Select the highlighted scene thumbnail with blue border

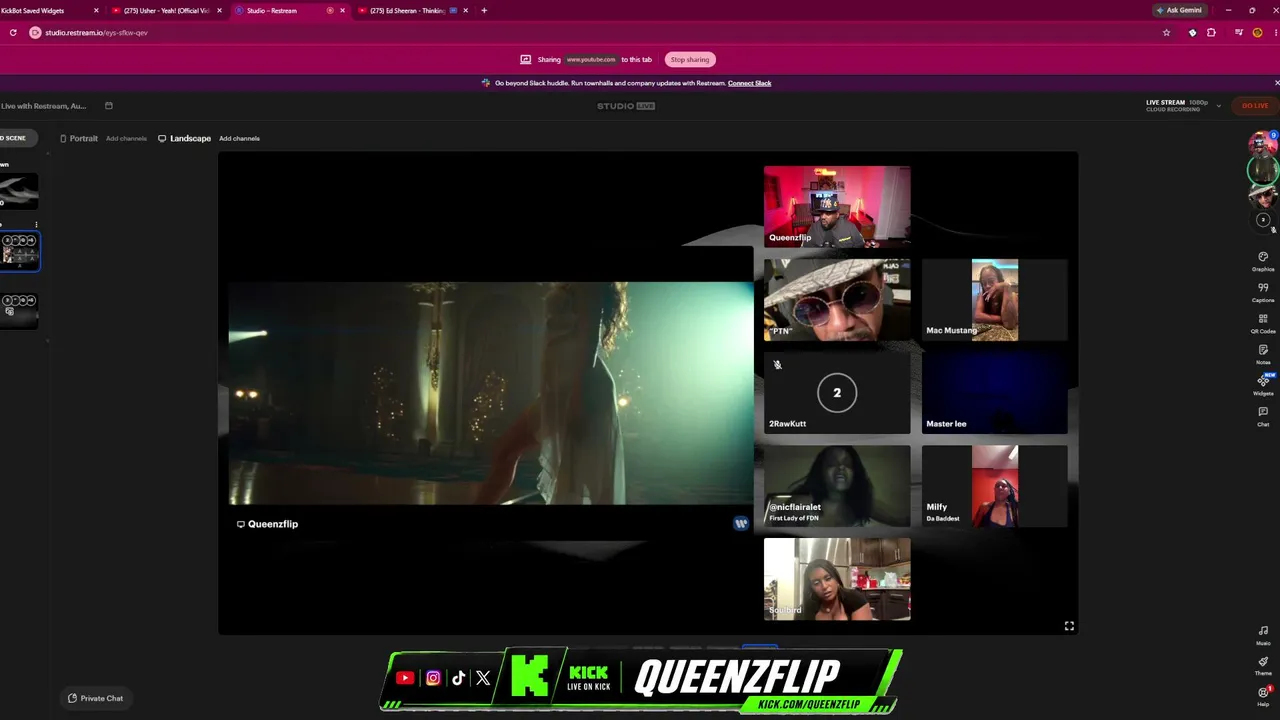[x=19, y=251]
